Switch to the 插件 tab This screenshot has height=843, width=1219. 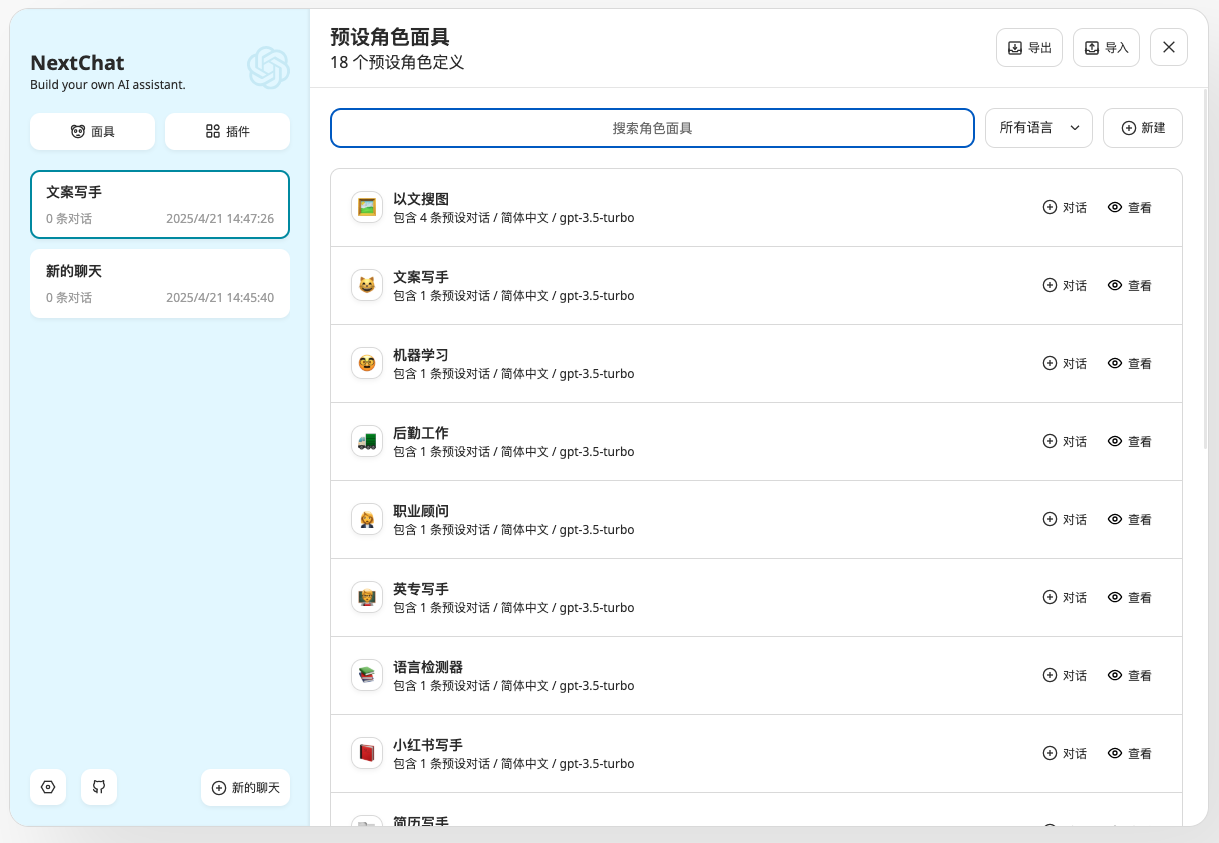pos(227,131)
